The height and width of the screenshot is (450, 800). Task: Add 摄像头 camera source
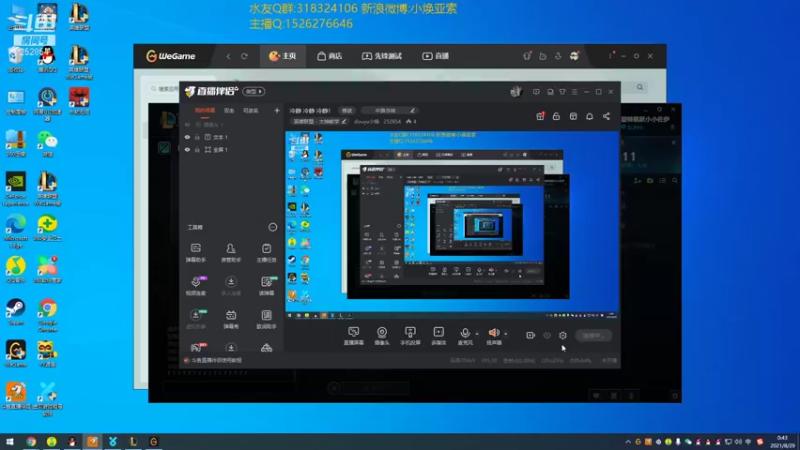point(382,336)
